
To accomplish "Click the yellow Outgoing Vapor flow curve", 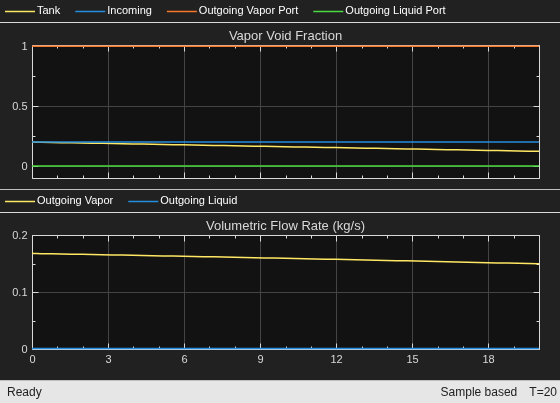I will click(286, 258).
